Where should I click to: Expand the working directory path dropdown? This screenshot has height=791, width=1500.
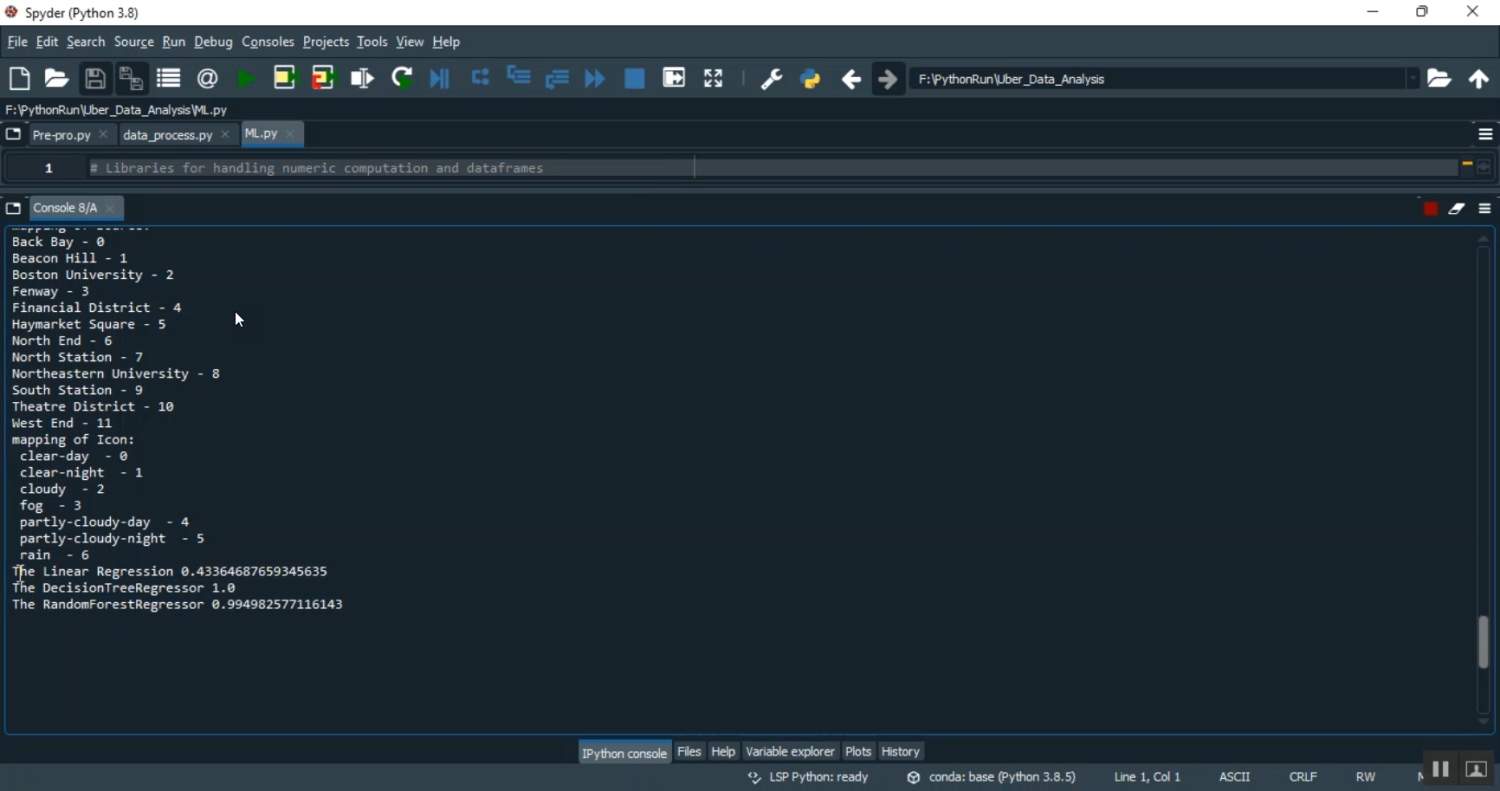(x=1413, y=79)
